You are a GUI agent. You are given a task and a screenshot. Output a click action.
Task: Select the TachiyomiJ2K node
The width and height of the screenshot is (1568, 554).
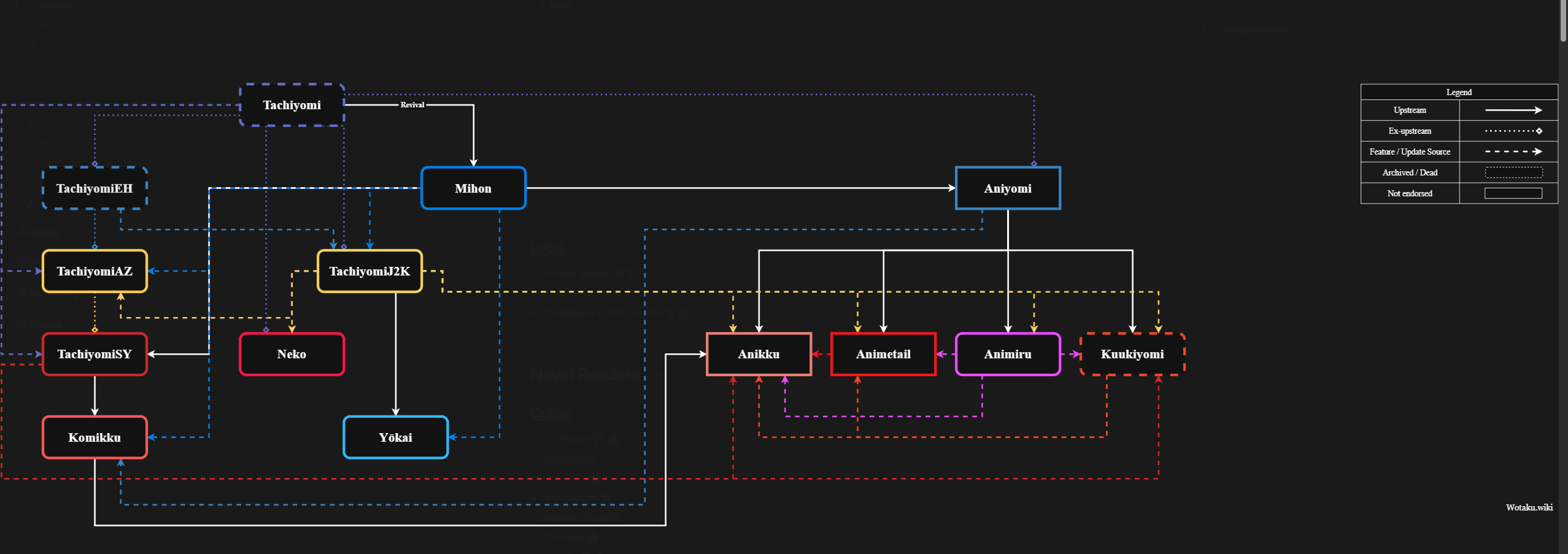click(x=369, y=271)
